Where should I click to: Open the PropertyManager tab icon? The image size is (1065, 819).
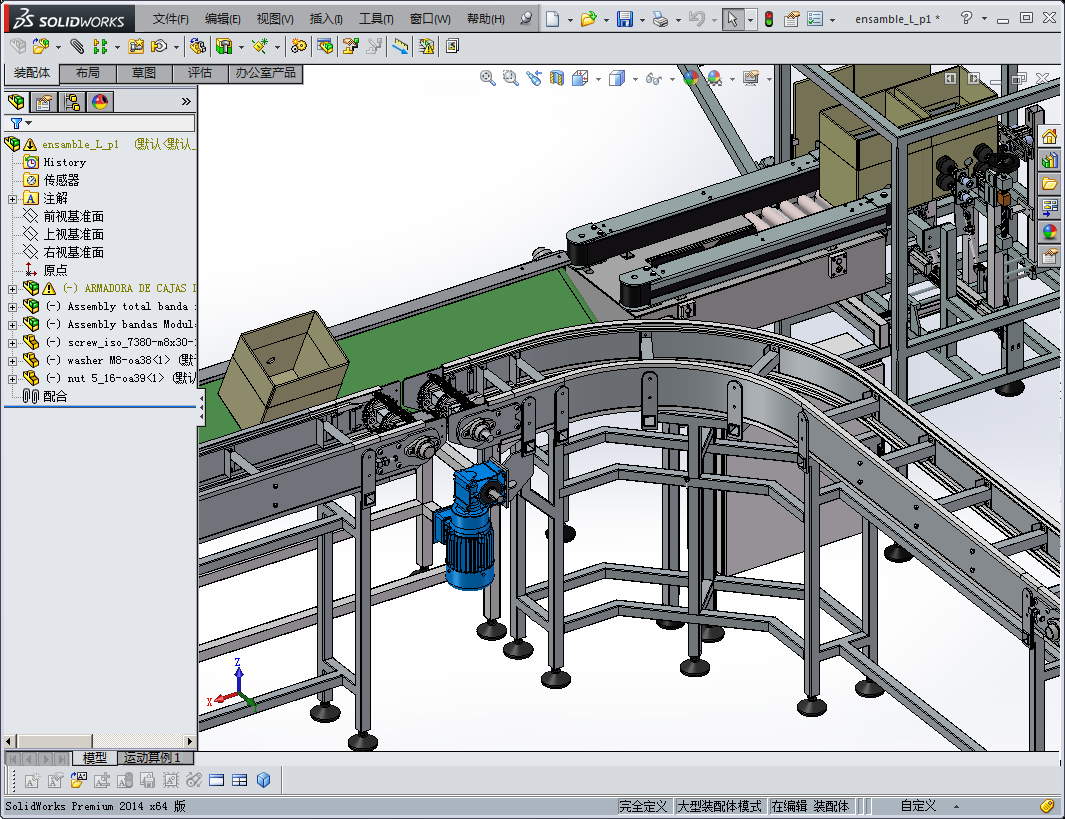(44, 101)
